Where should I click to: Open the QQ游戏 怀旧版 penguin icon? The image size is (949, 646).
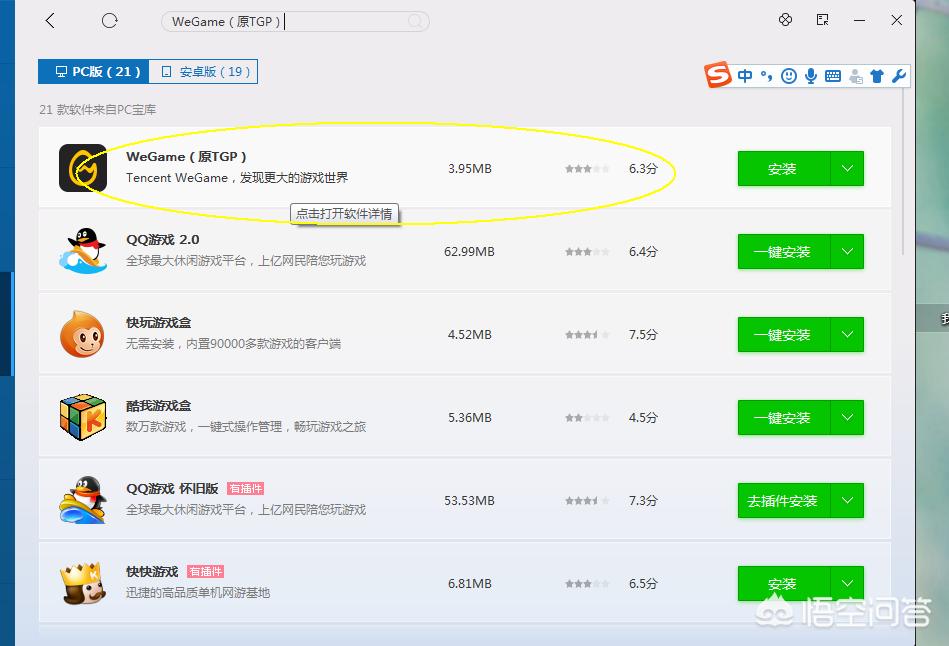click(x=83, y=500)
